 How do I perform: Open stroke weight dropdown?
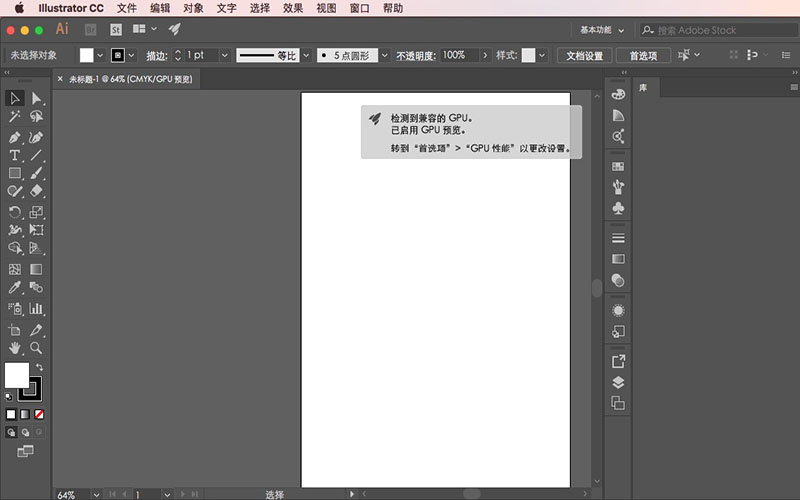pyautogui.click(x=224, y=55)
